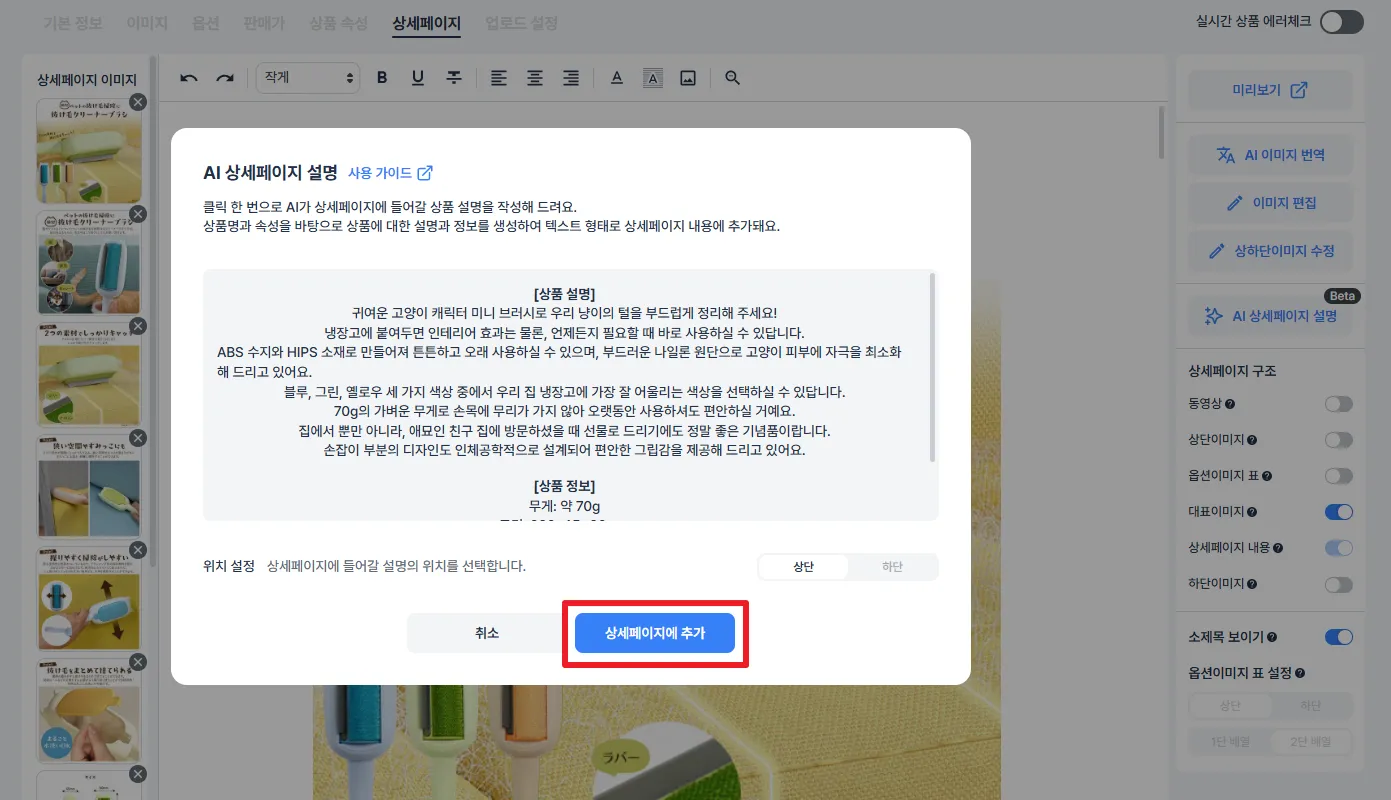Remove the first detail page image
Image resolution: width=1391 pixels, height=800 pixels.
[138, 102]
